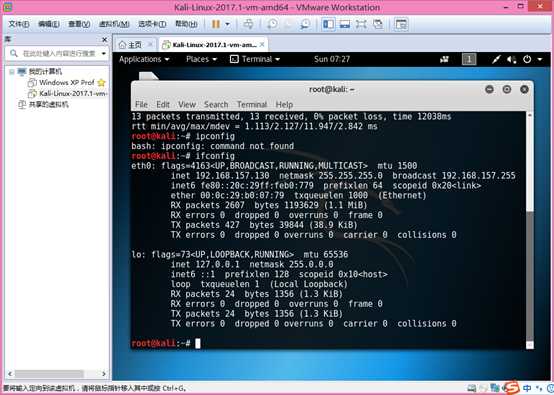This screenshot has height=395, width=554.
Task: Click the take snapshot clock icon
Action: pos(272,24)
